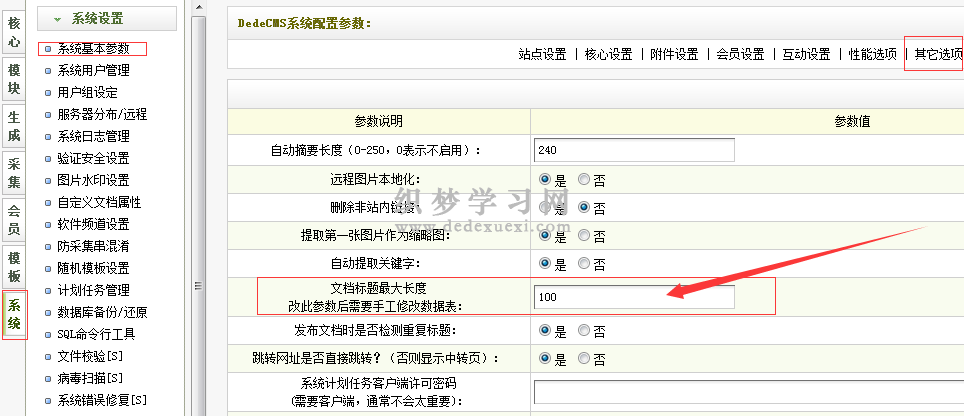Click bullet icon beside 验证安全设置
This screenshot has width=964, height=416.
[x=48, y=159]
